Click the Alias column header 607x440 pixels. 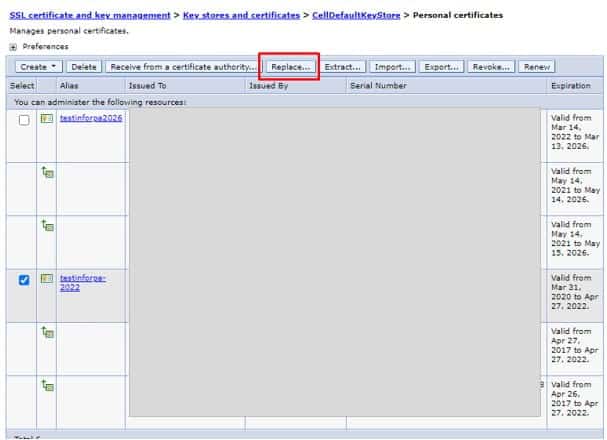tap(69, 86)
